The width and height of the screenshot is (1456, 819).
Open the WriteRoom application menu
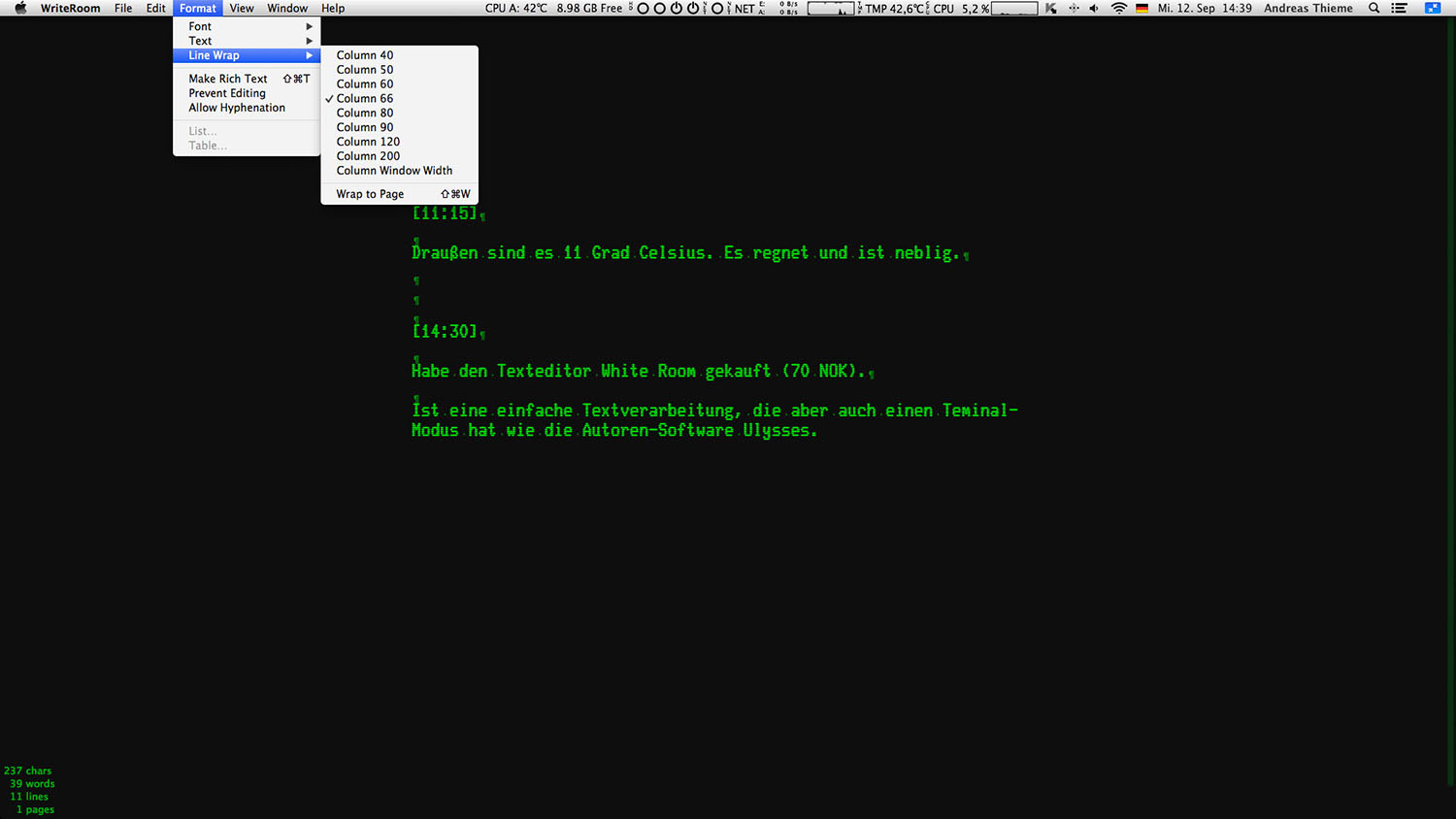click(x=70, y=8)
